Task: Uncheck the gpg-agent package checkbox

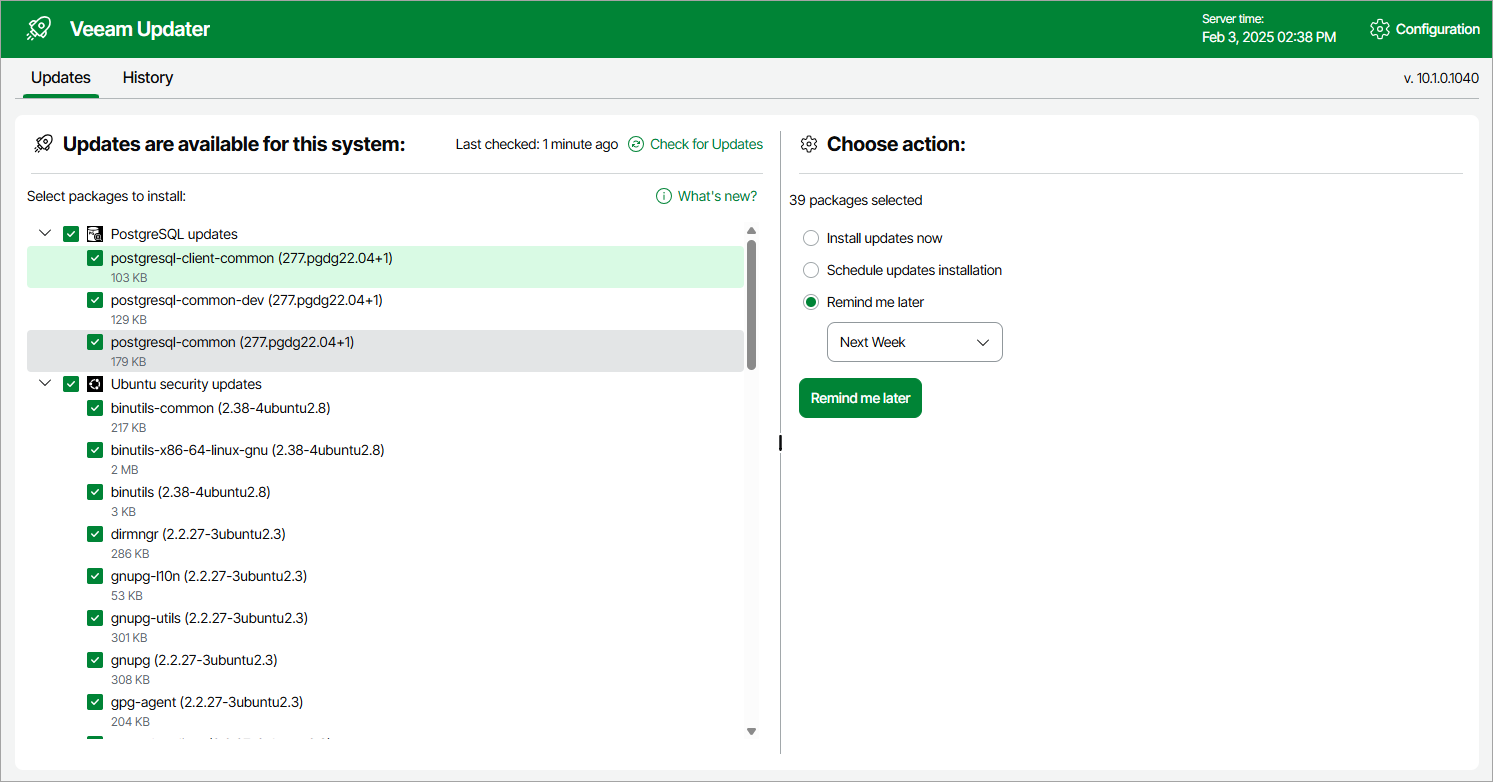Action: point(95,702)
